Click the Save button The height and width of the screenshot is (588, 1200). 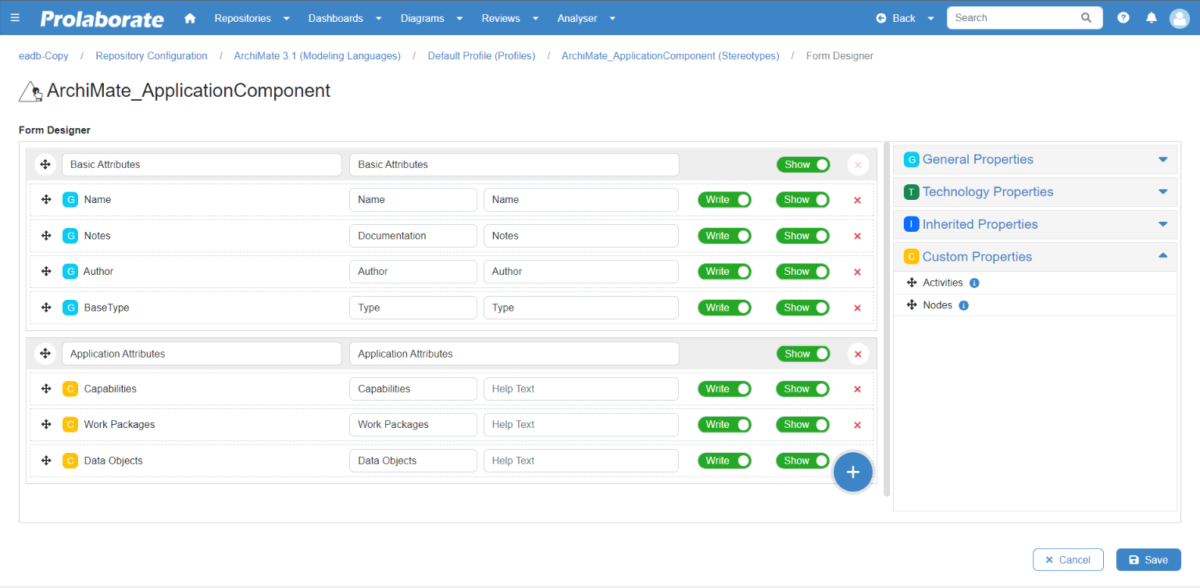click(x=1148, y=559)
